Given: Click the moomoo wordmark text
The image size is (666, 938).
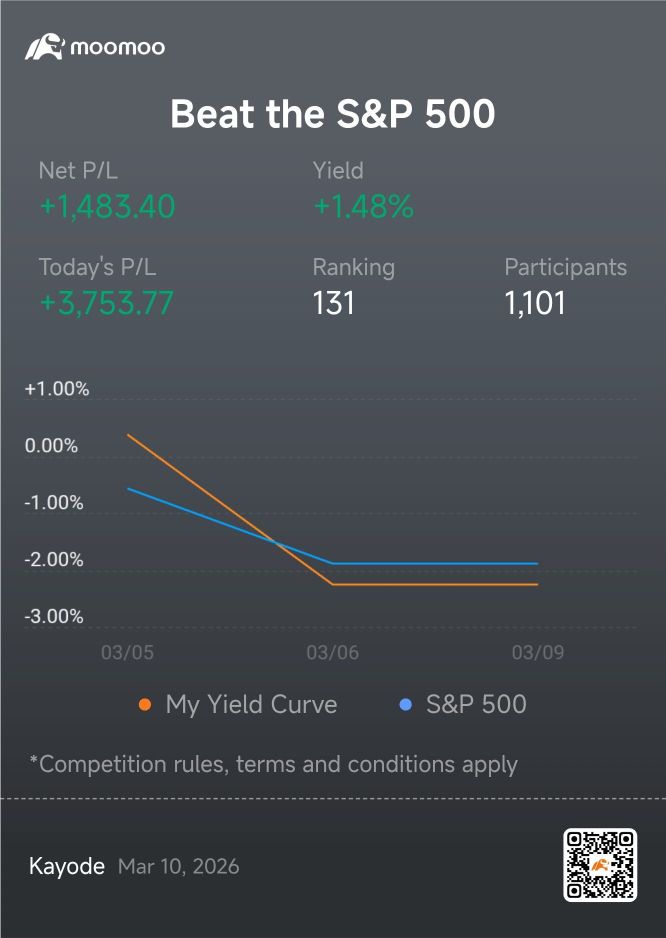Looking at the screenshot, I should click(x=118, y=47).
